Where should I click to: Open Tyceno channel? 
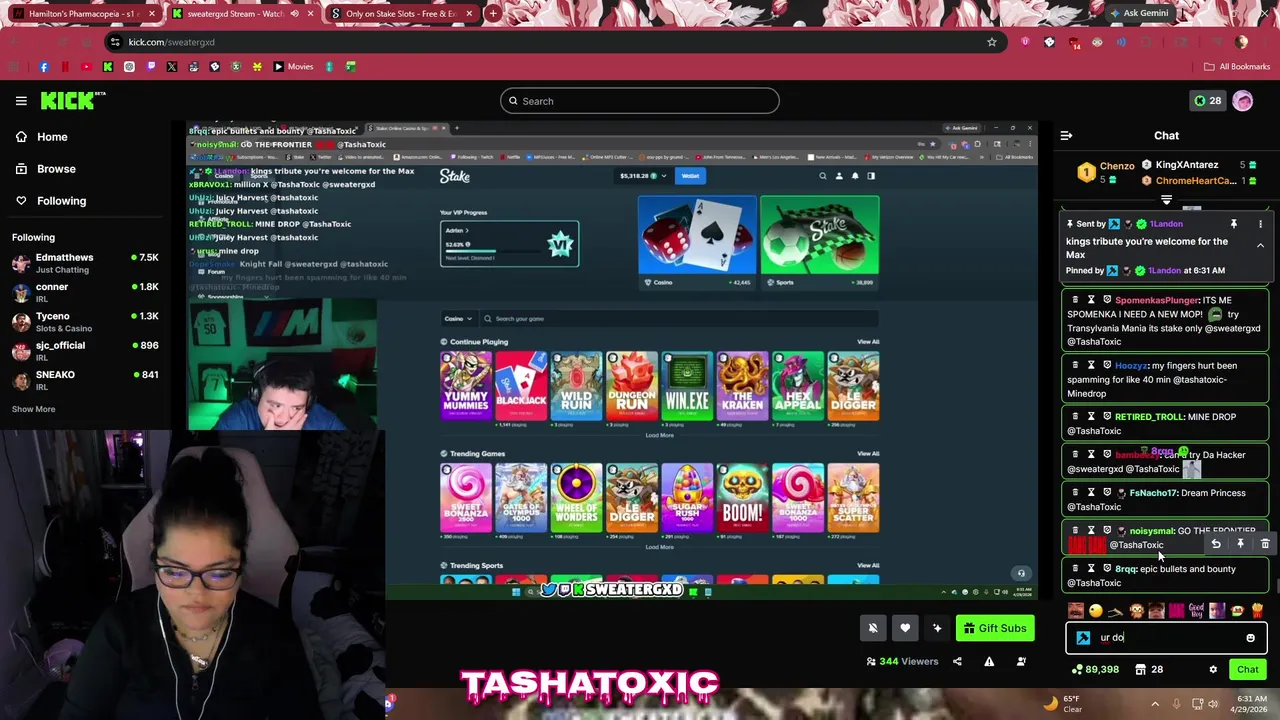point(85,321)
